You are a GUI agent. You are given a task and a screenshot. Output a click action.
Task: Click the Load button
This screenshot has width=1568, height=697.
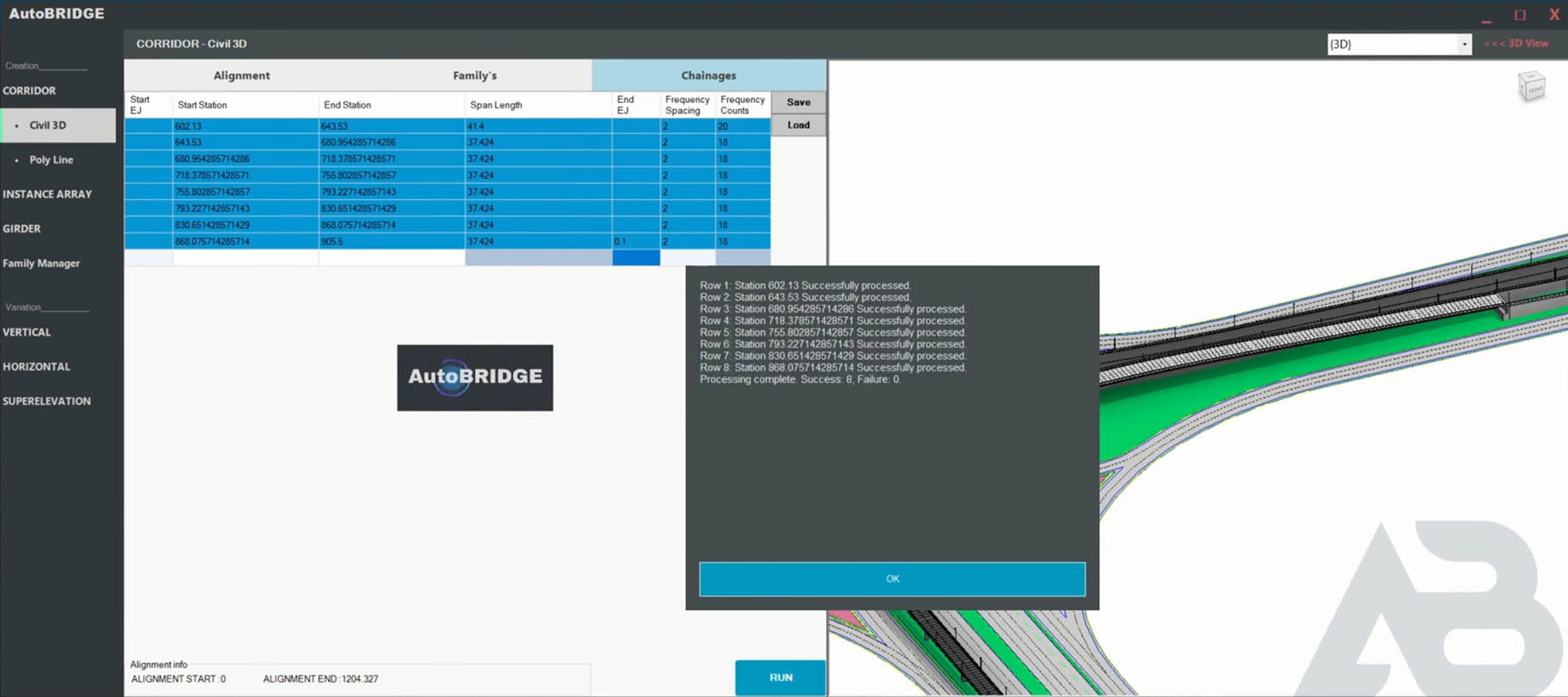799,125
